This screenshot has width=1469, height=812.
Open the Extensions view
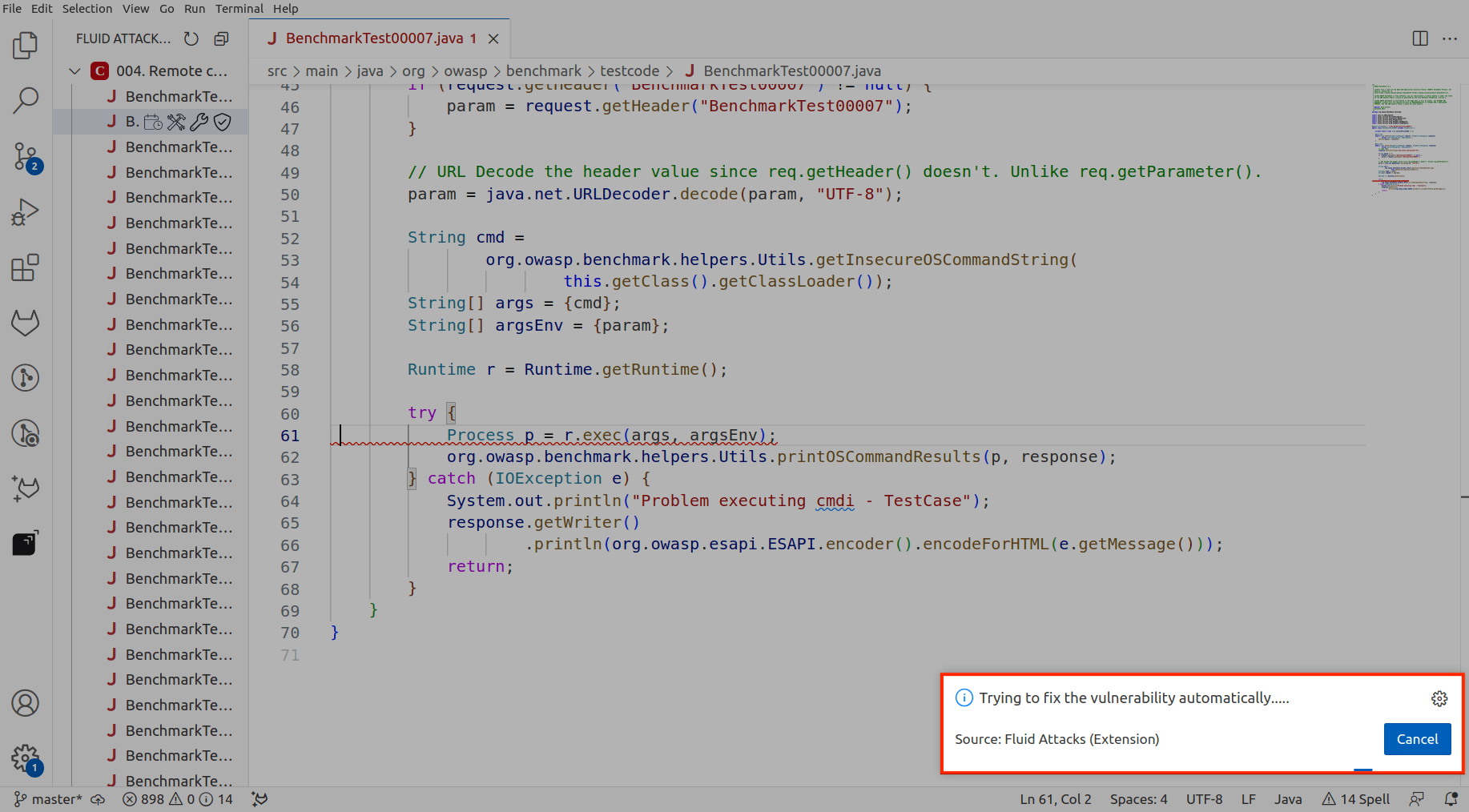point(26,267)
